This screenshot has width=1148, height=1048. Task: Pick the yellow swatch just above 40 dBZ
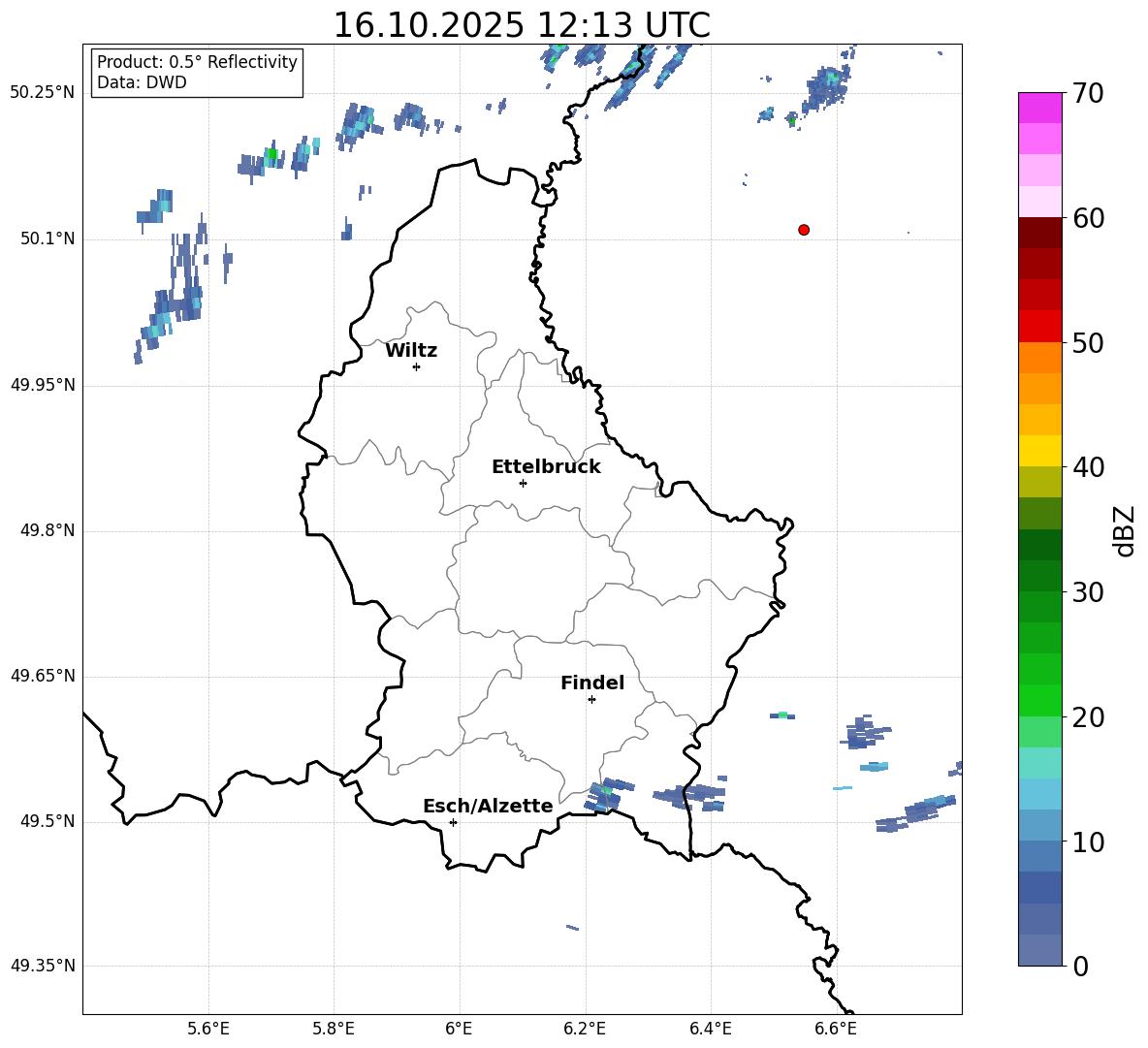pos(1040,451)
